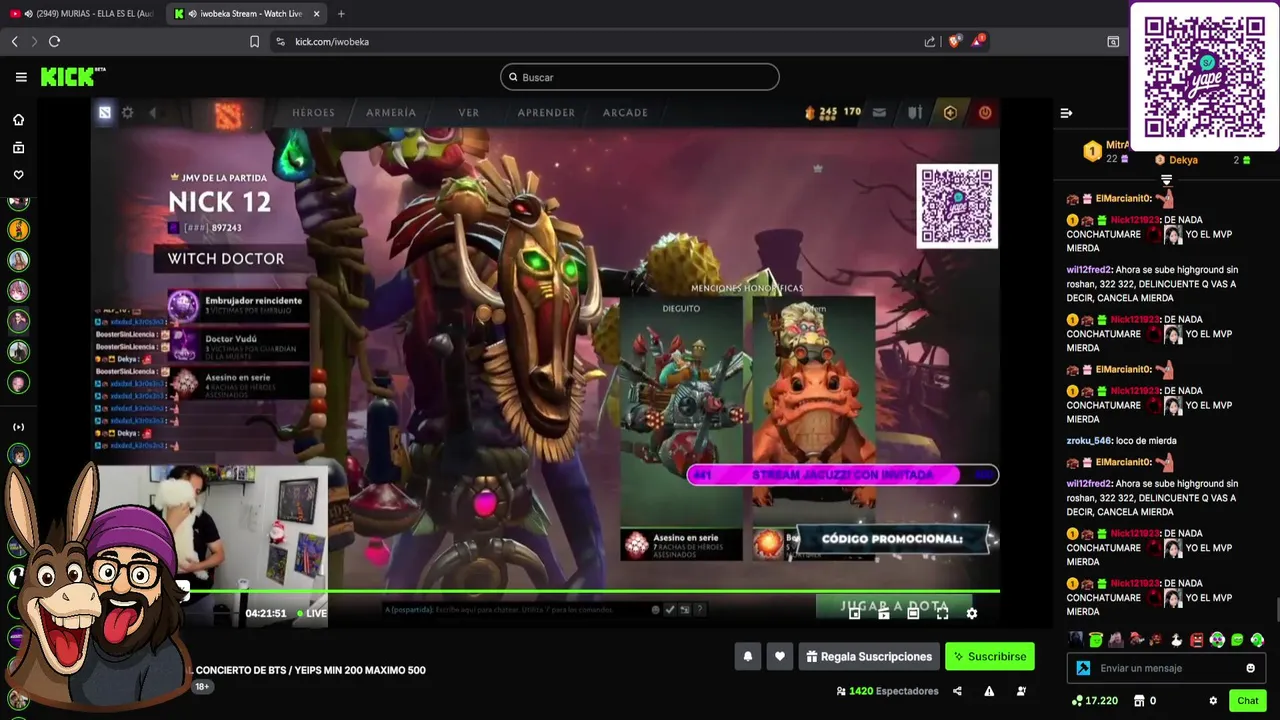Viewport: 1280px width, 720px height.
Task: Send message with Chat button
Action: click(x=1247, y=701)
